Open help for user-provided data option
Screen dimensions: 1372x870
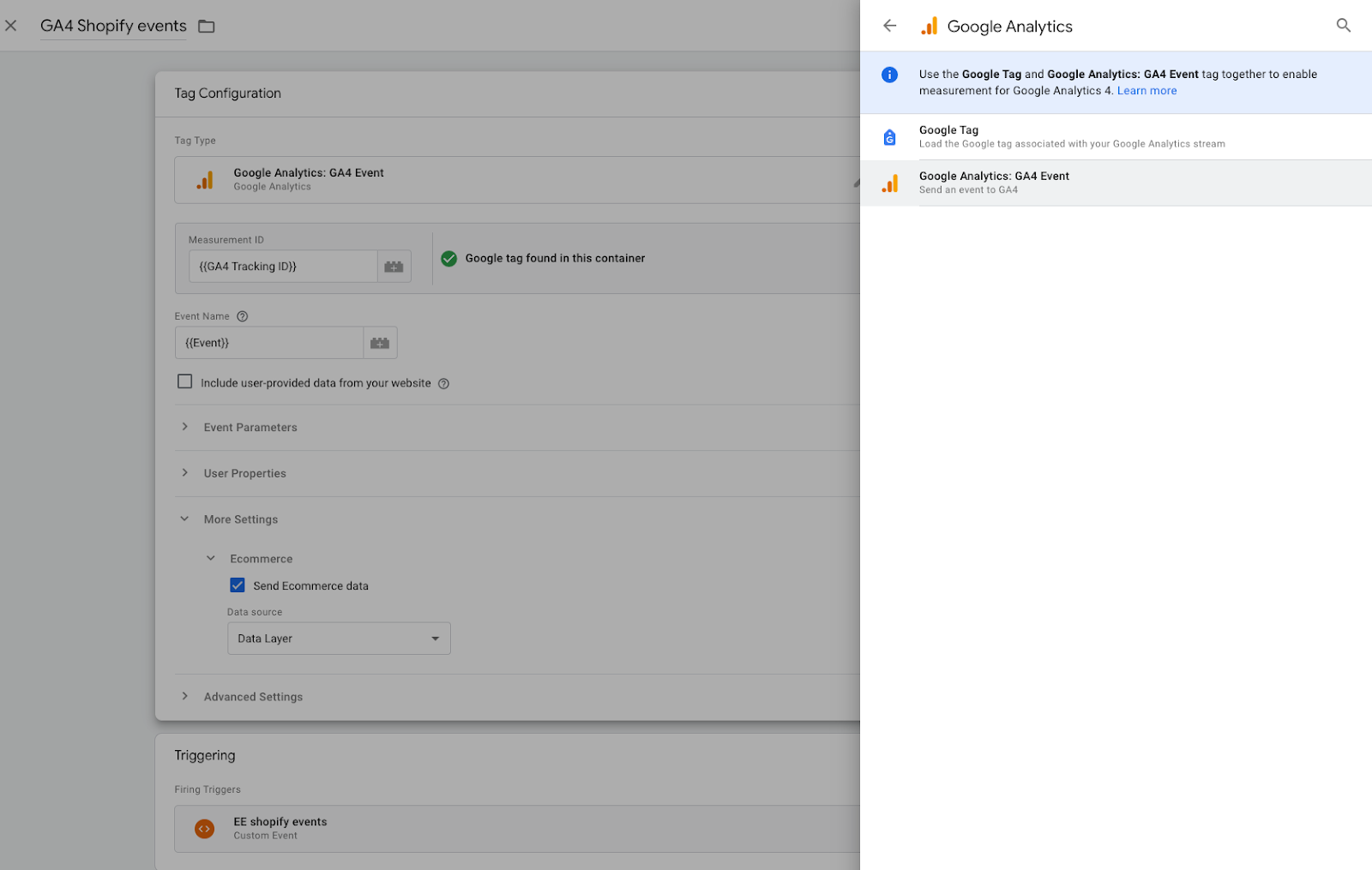coord(443,384)
